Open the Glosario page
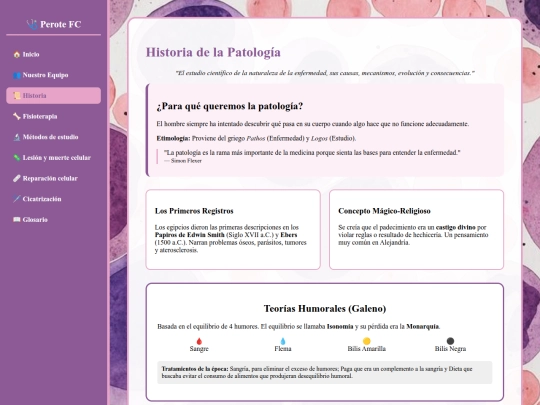 click(53, 220)
